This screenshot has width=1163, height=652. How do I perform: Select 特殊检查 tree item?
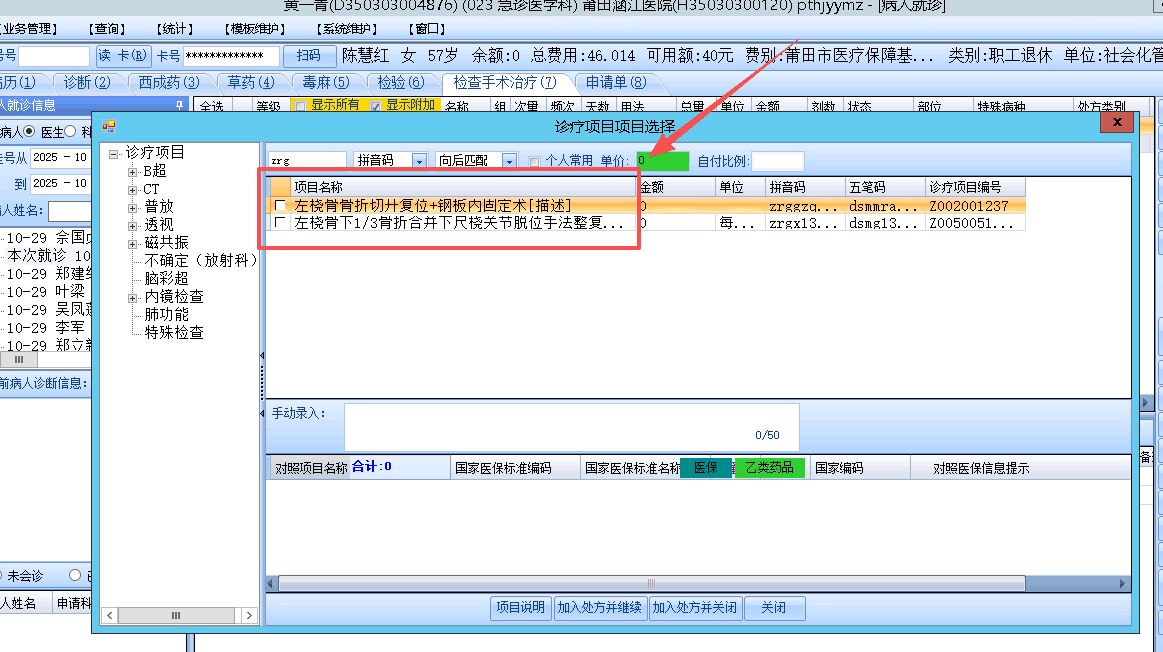click(174, 332)
